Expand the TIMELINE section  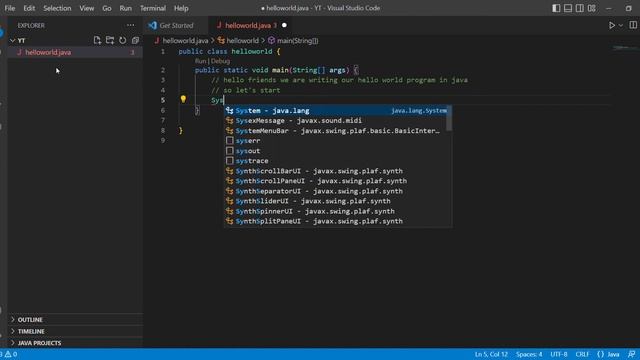coord(75,331)
